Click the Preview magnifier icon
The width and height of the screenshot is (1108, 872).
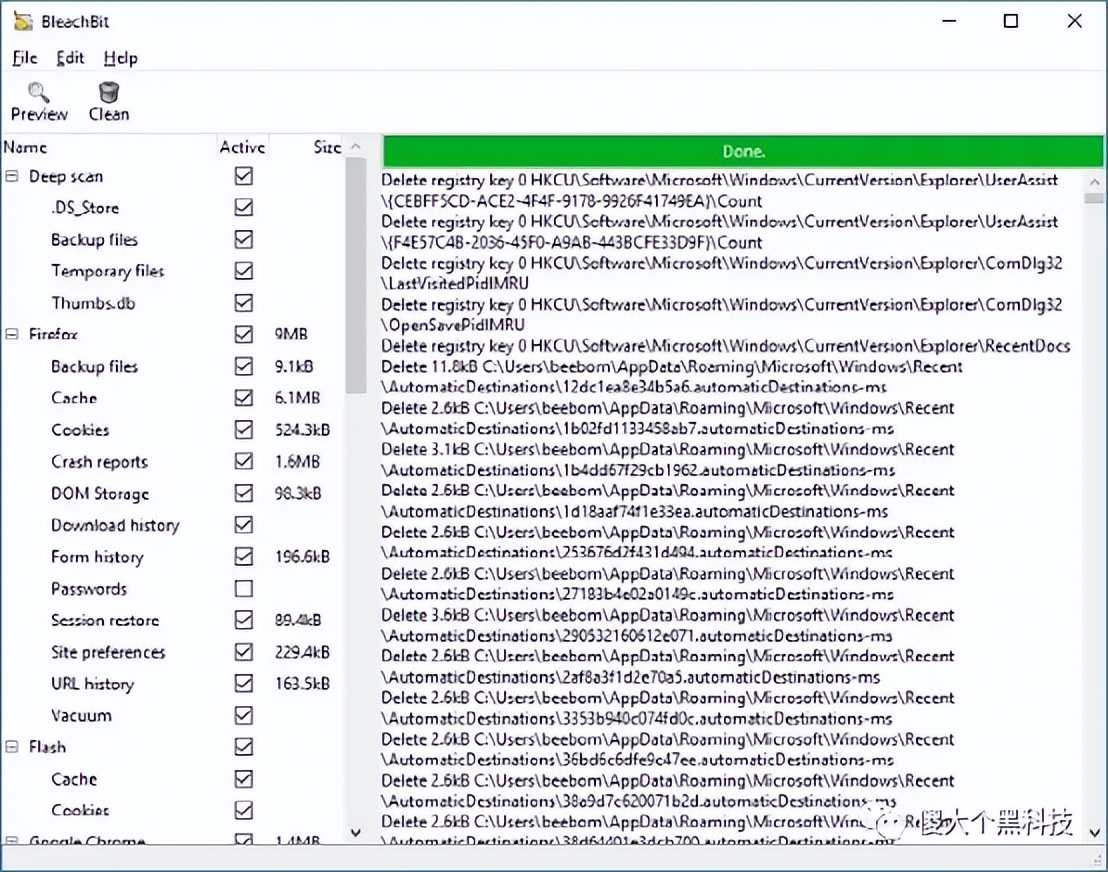(x=39, y=93)
